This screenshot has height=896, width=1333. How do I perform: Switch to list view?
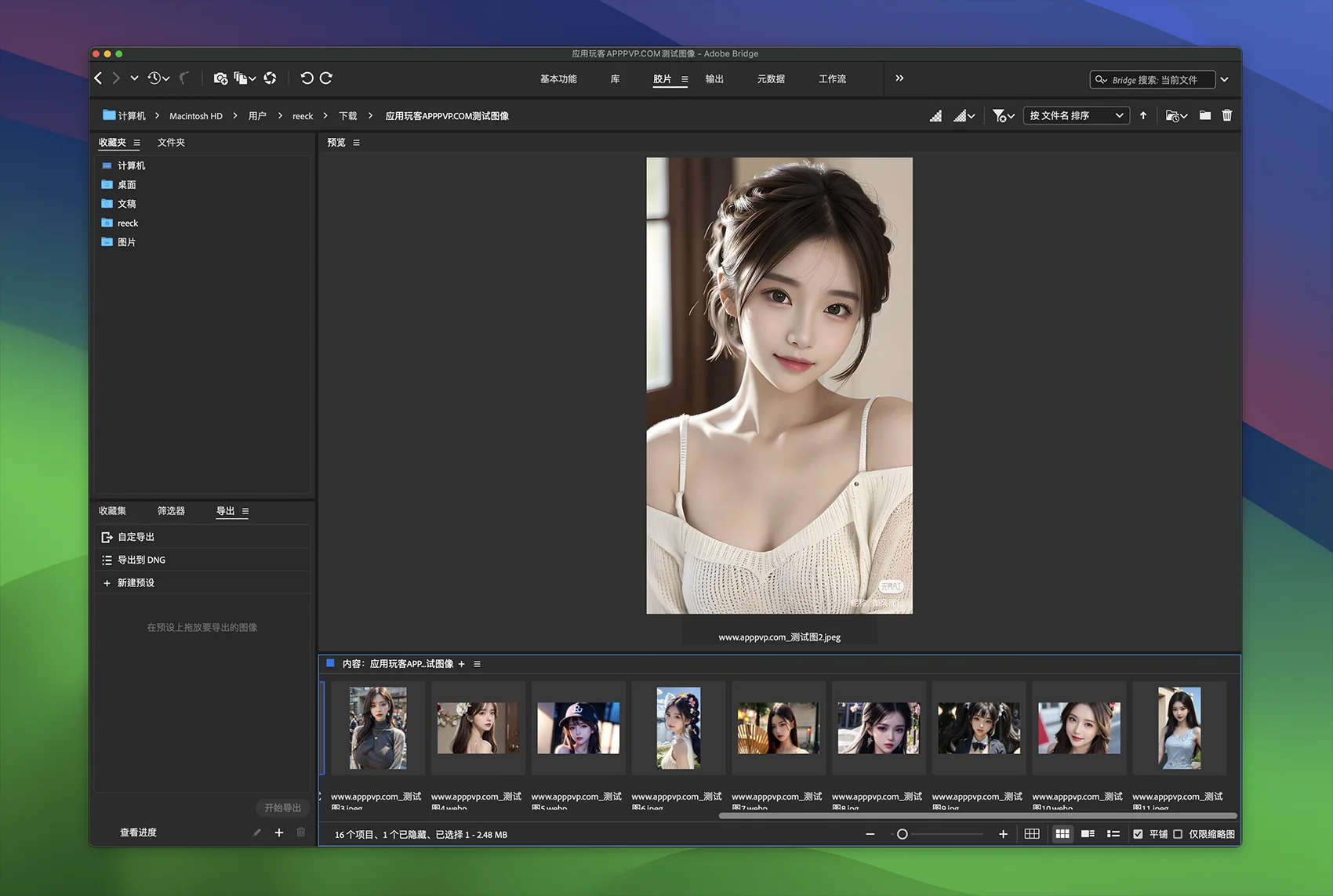click(1113, 834)
